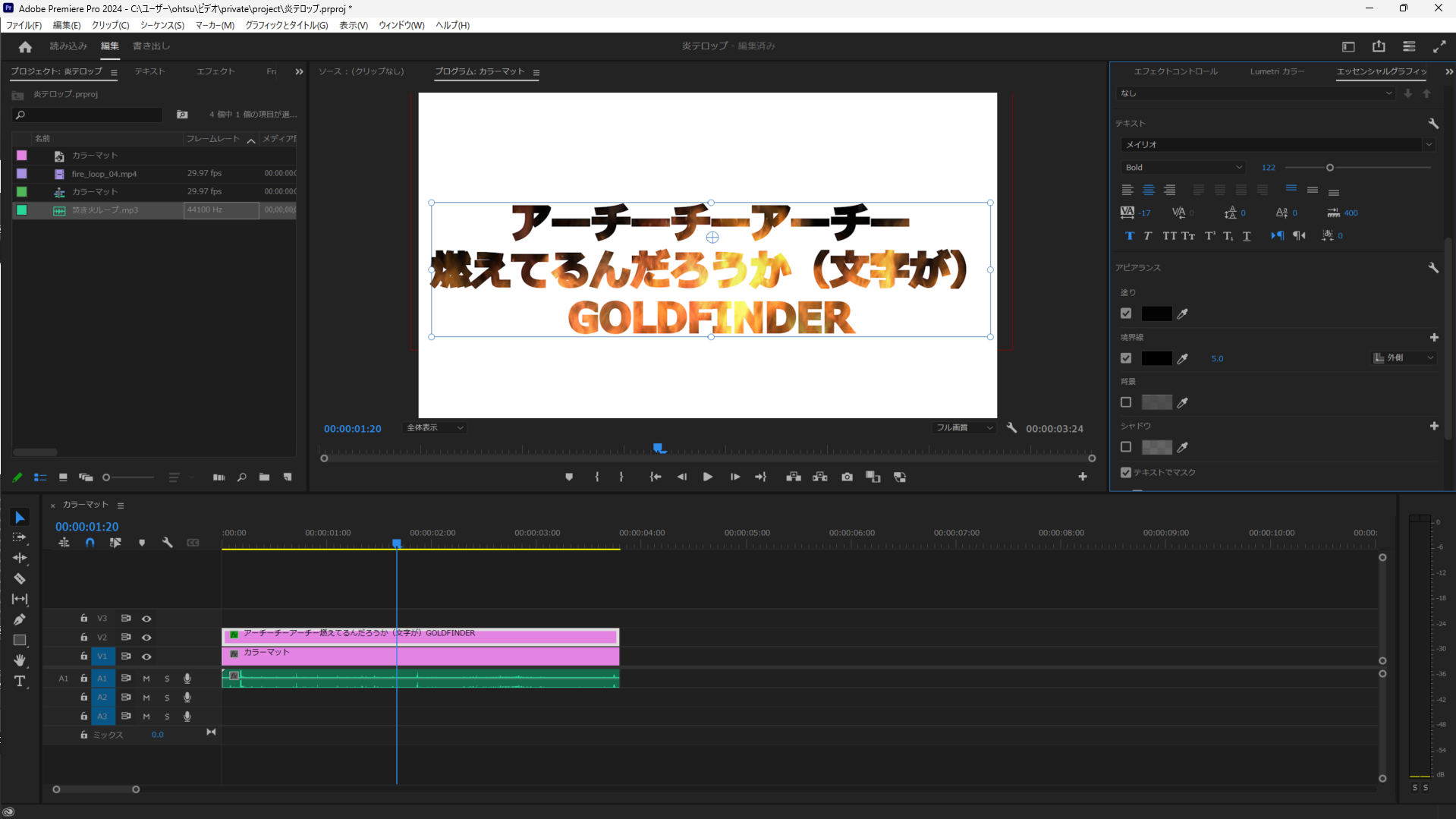Toggle the timeline snap magnet
Image resolution: width=1456 pixels, height=819 pixels.
pyautogui.click(x=90, y=543)
